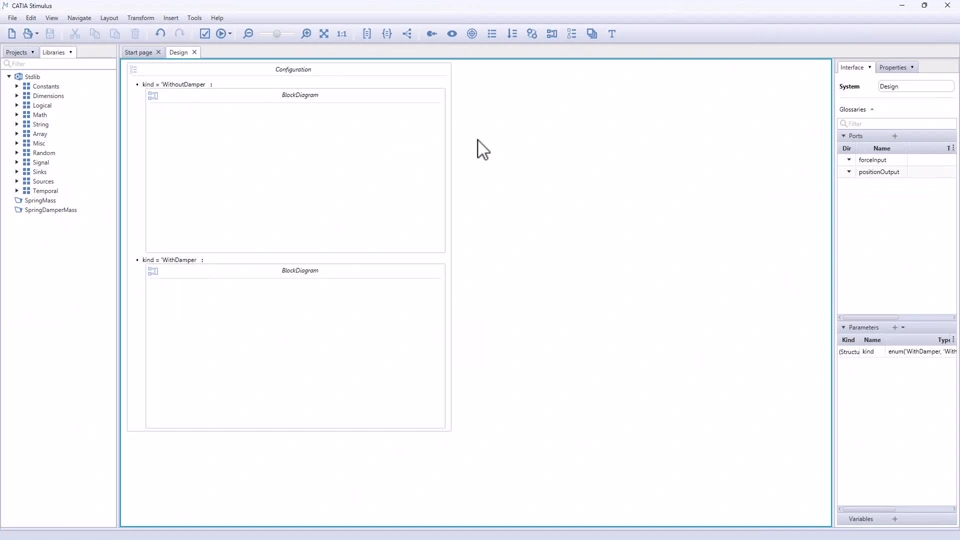960x540 pixels.
Task: Zoom in with the magnifier plus icon
Action: (306, 34)
